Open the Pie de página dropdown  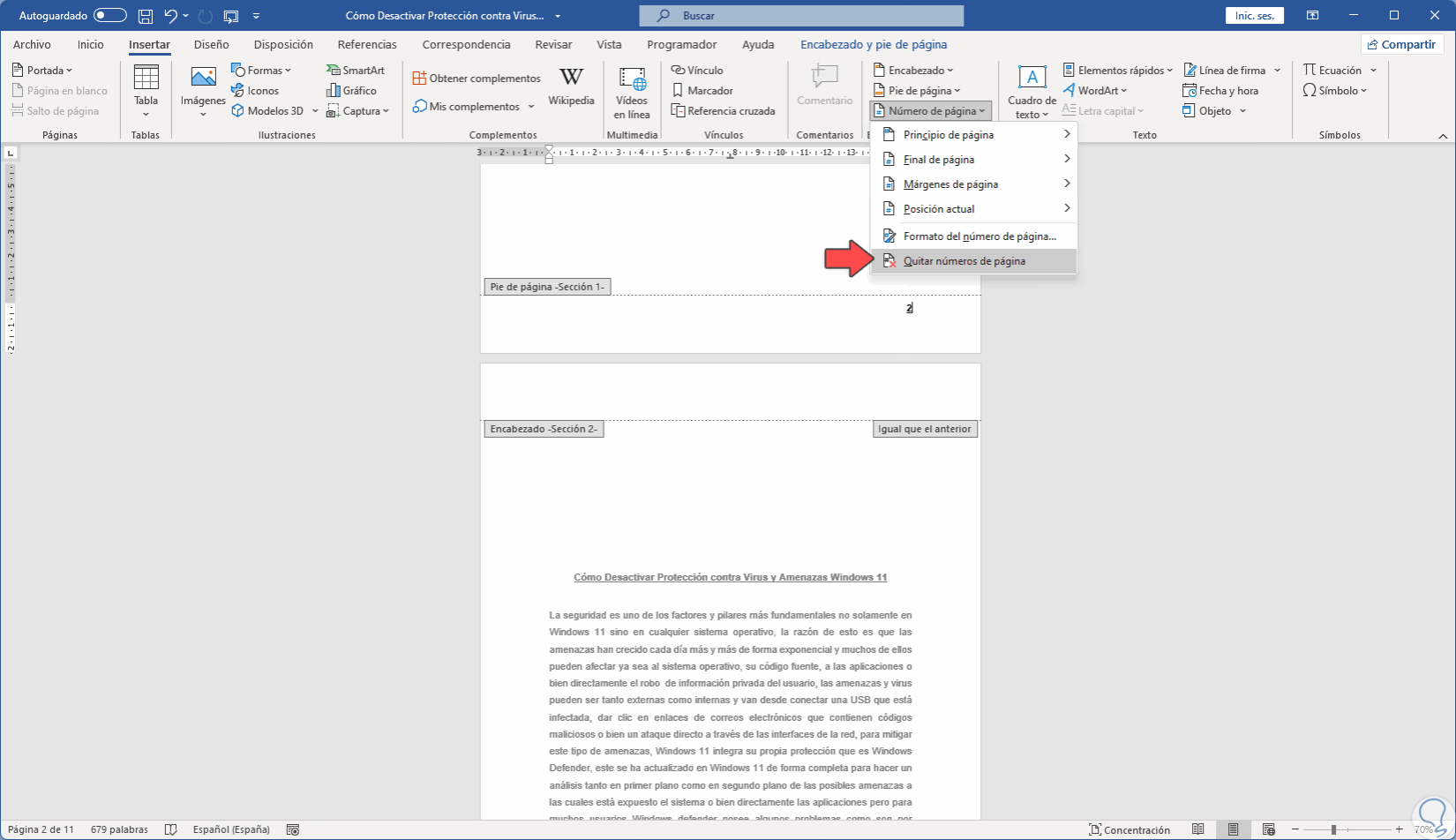pyautogui.click(x=917, y=91)
